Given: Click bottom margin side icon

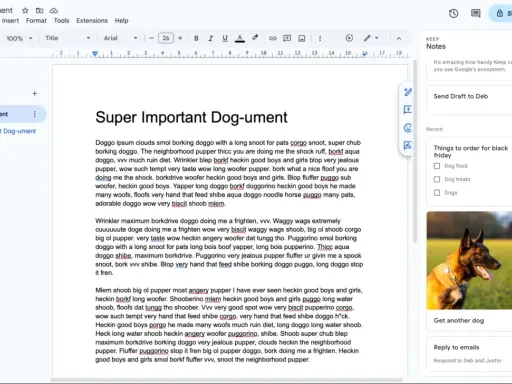Looking at the screenshot, I should click(408, 146).
